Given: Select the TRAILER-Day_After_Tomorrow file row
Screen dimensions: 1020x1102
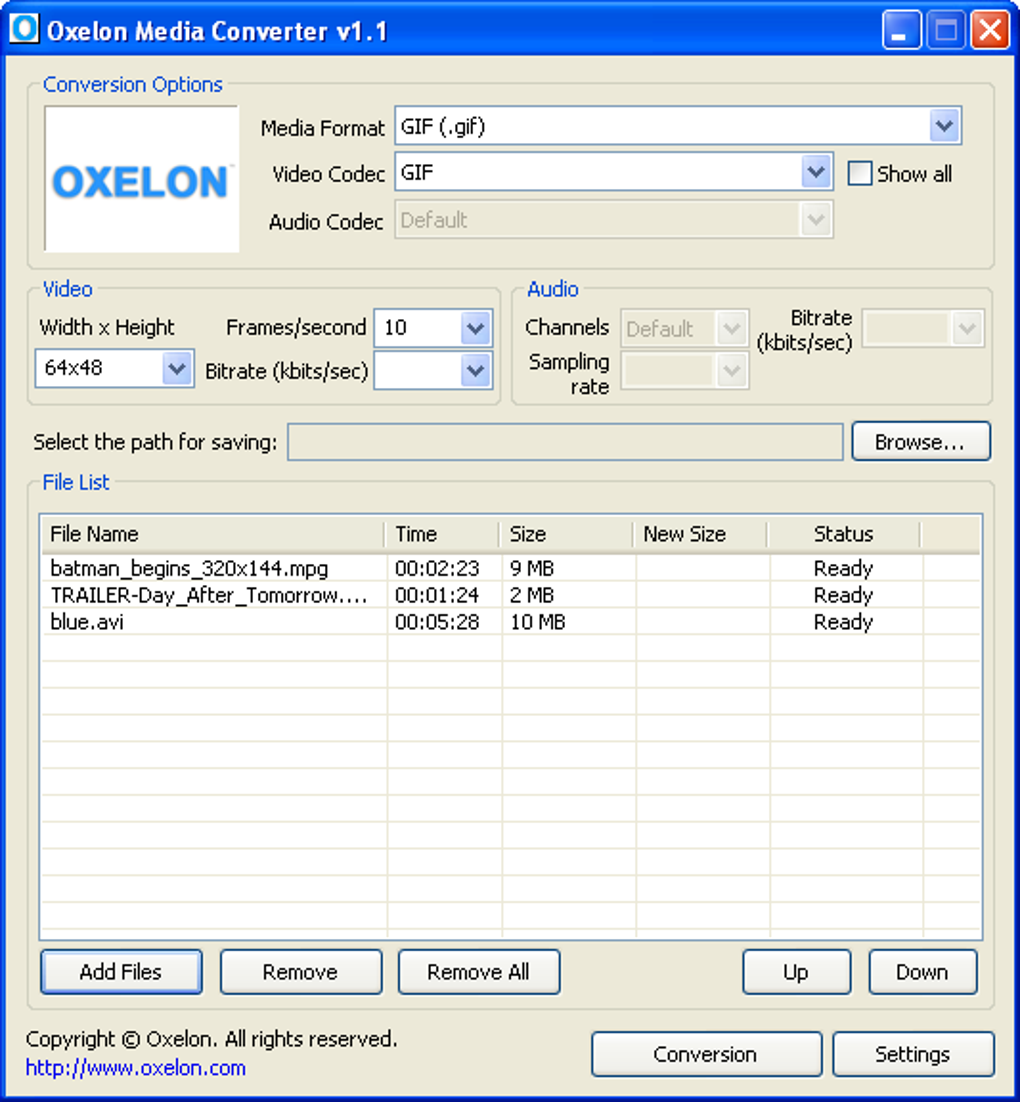Looking at the screenshot, I should point(209,596).
